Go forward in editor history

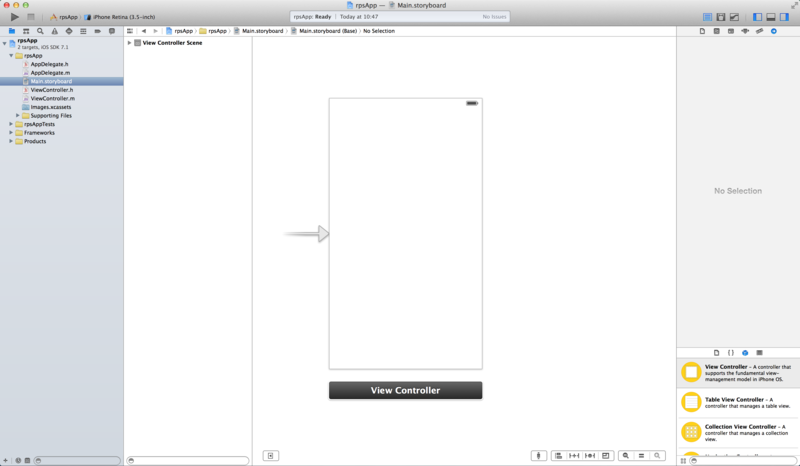(x=155, y=31)
